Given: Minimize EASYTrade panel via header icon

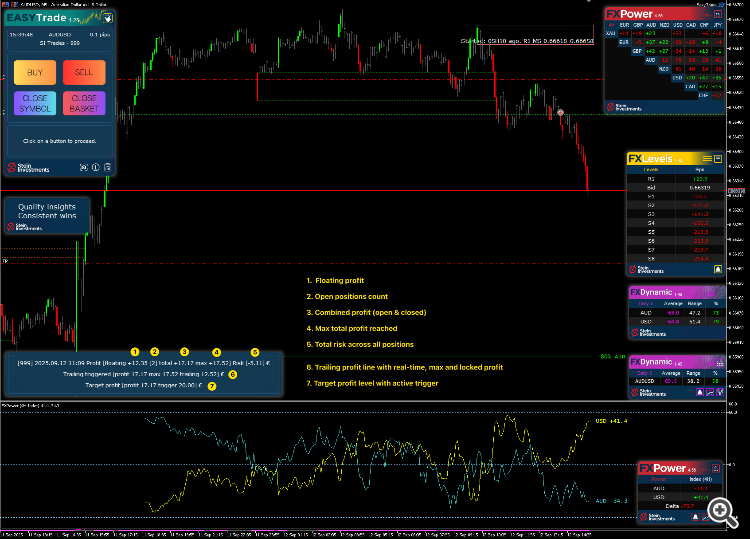Looking at the screenshot, I should [108, 19].
